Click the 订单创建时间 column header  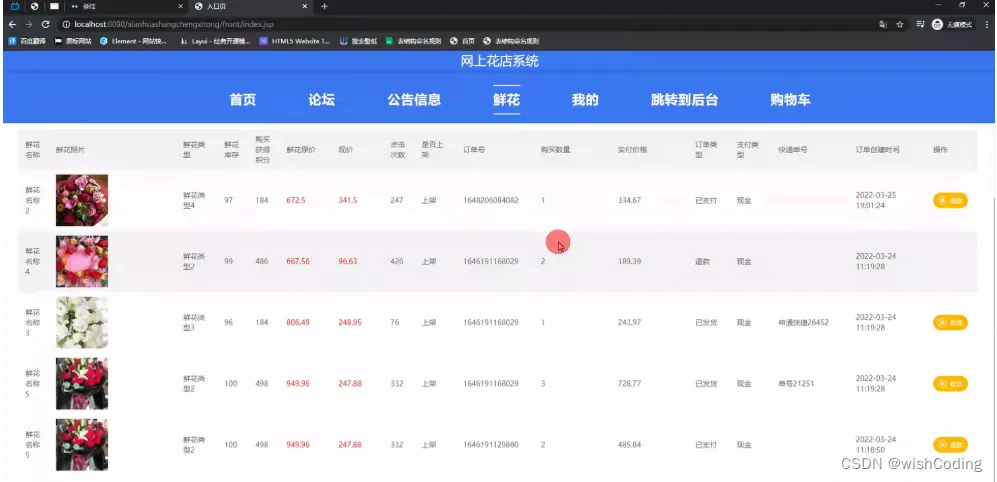(877, 150)
